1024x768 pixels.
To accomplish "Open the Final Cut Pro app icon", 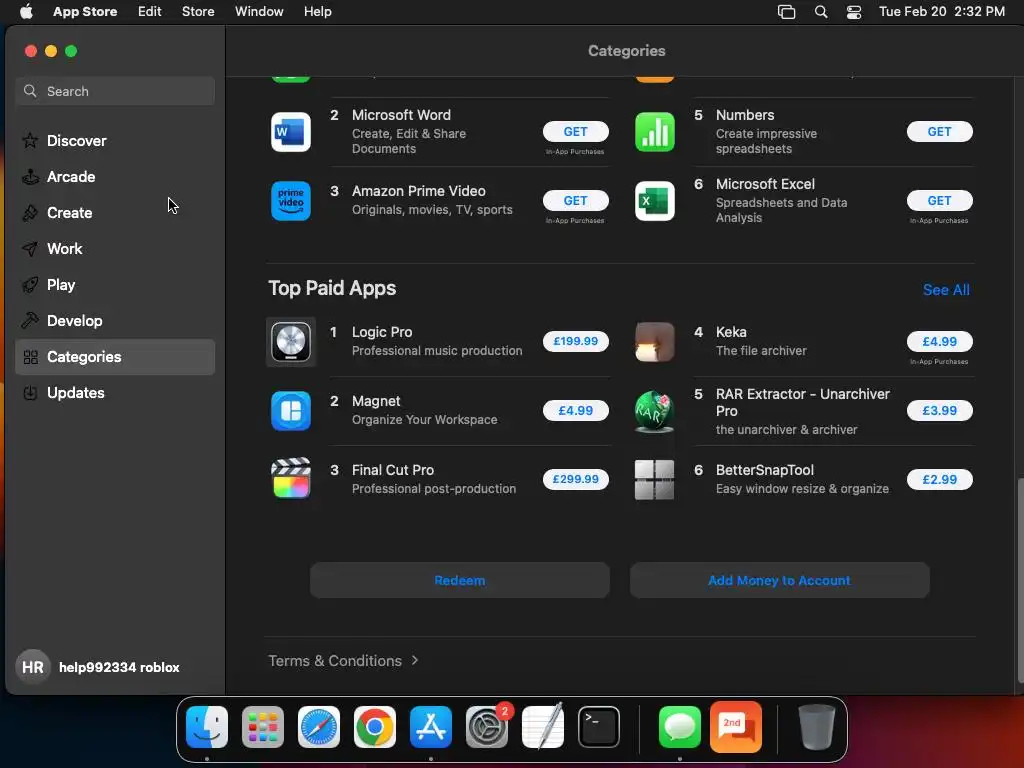I will pos(291,479).
